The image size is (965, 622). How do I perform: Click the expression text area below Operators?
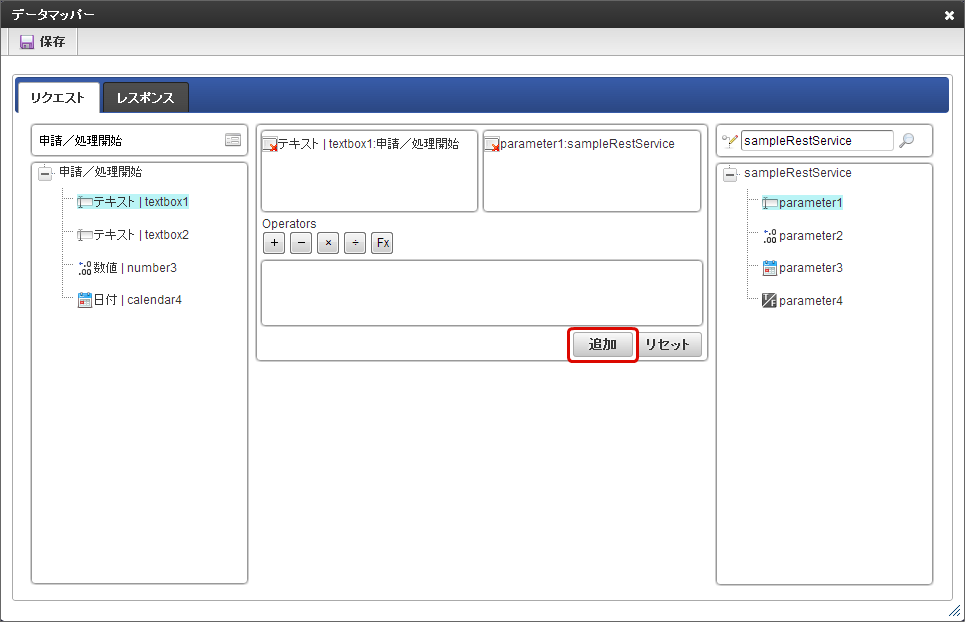(482, 293)
